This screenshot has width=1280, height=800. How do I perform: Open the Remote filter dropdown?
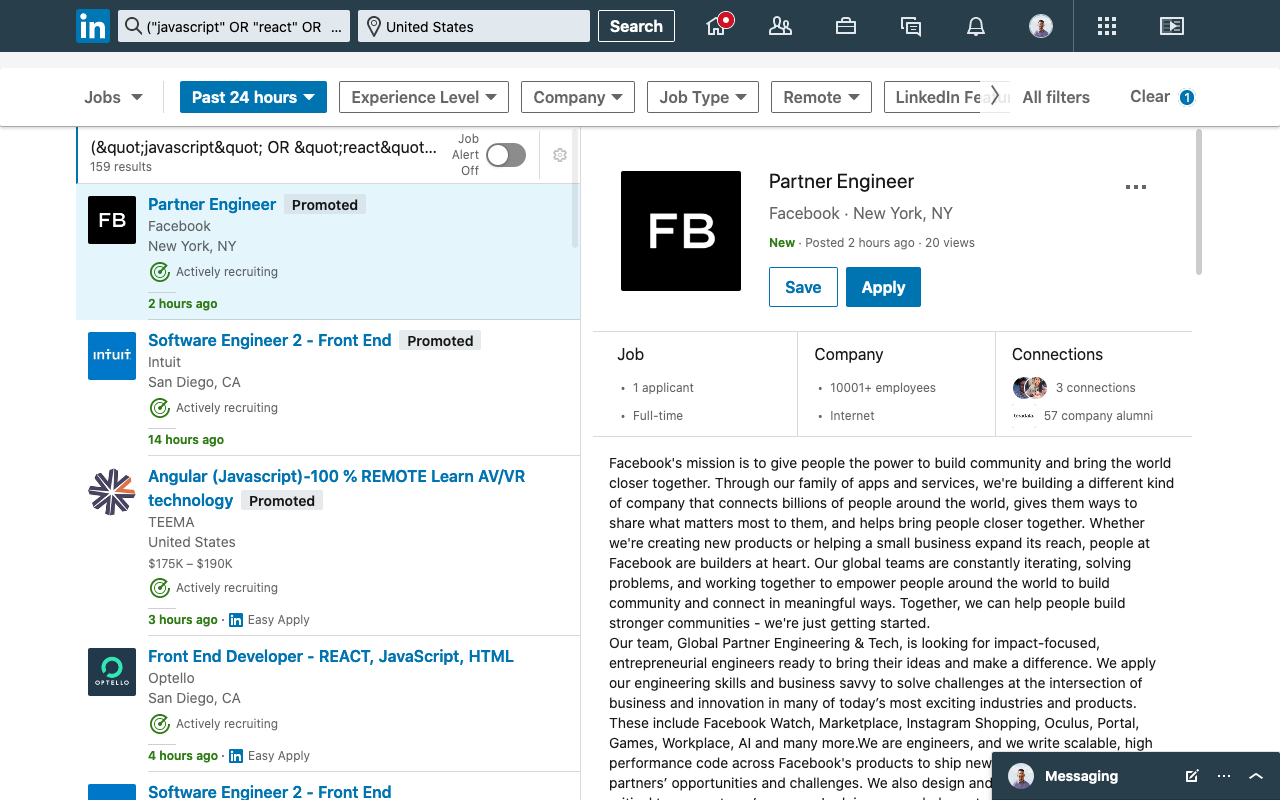821,97
